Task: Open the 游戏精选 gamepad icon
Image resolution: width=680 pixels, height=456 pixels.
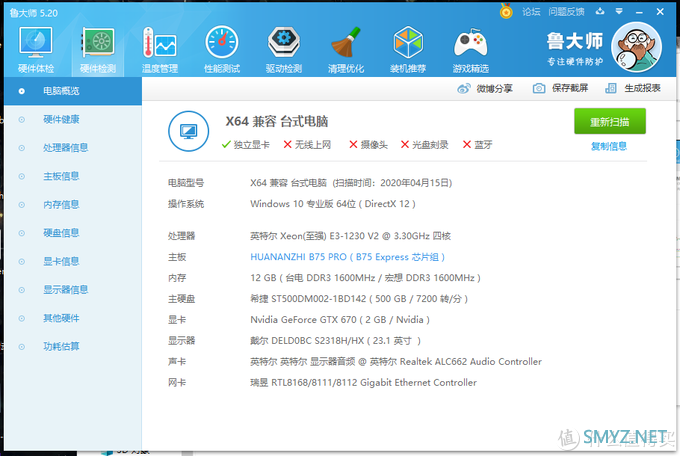Action: tap(470, 43)
